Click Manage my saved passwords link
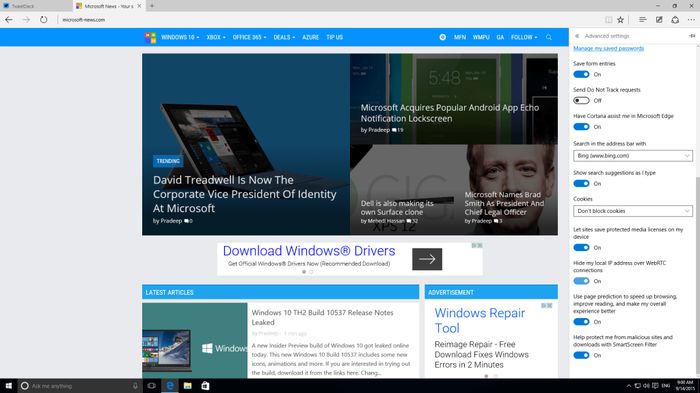Viewport: 700px width, 393px height. coord(608,48)
